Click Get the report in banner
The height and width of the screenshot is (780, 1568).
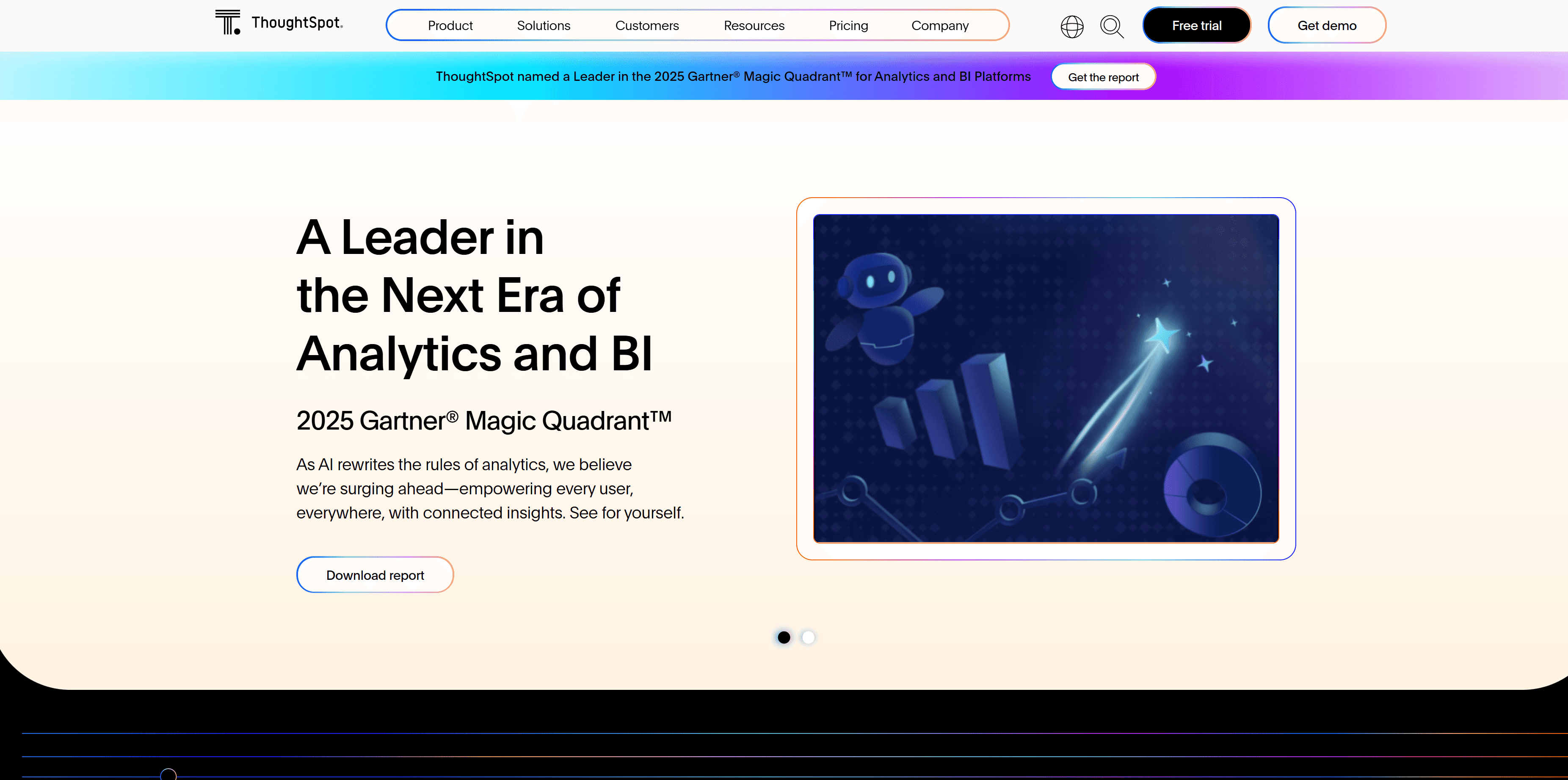point(1103,77)
